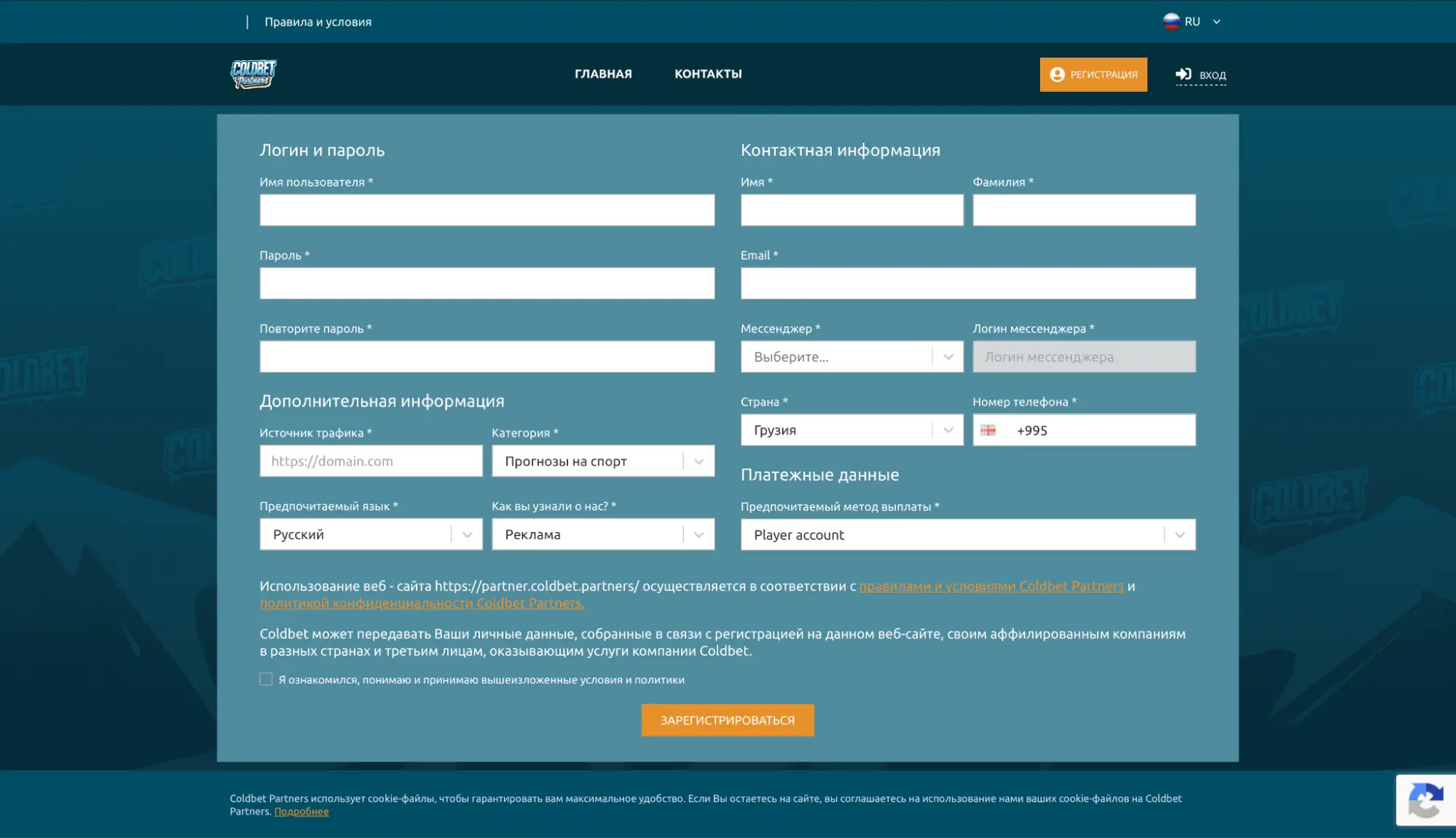Click the Источник трафика URL field
The image size is (1456, 838).
[x=371, y=461]
